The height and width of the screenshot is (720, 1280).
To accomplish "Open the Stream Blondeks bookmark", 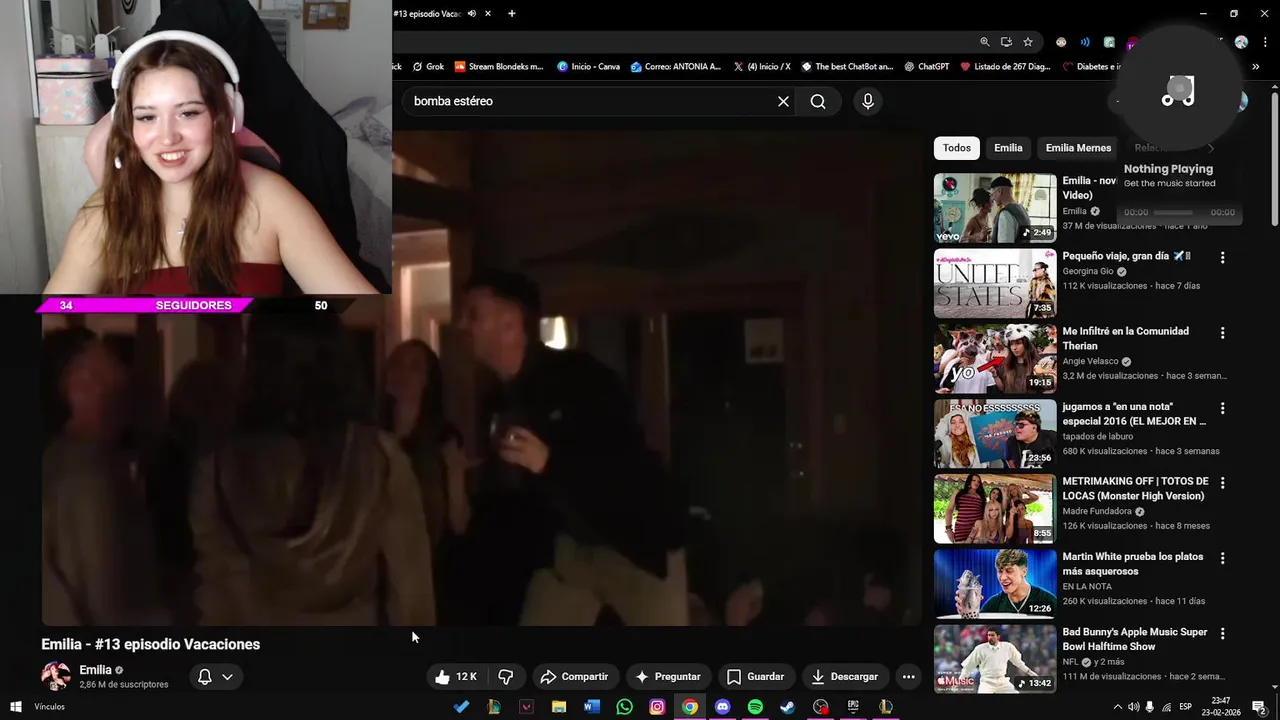I will point(499,67).
